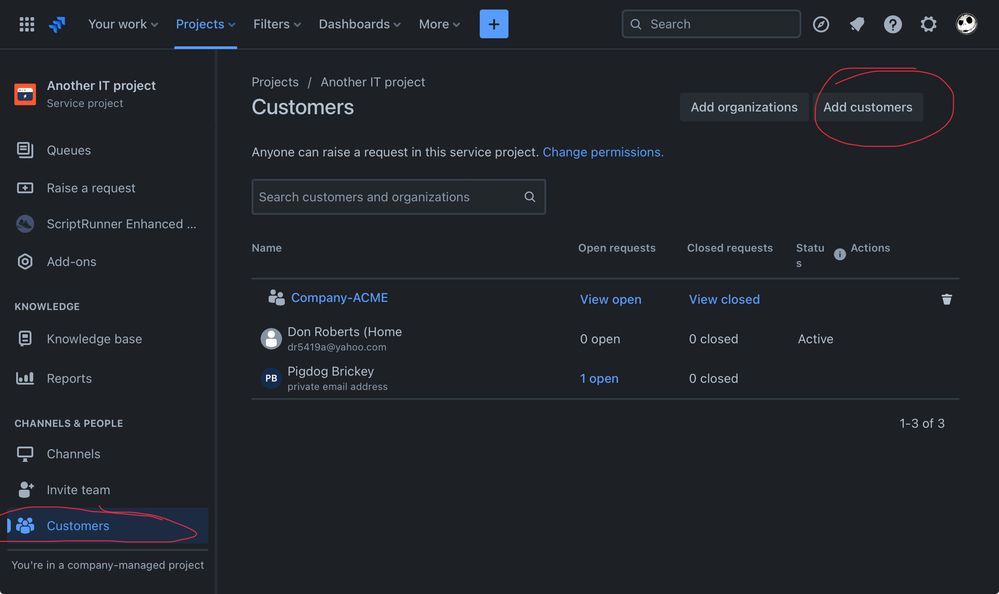Click the Customers people icon
Screen dimensions: 999x594
click(25, 525)
